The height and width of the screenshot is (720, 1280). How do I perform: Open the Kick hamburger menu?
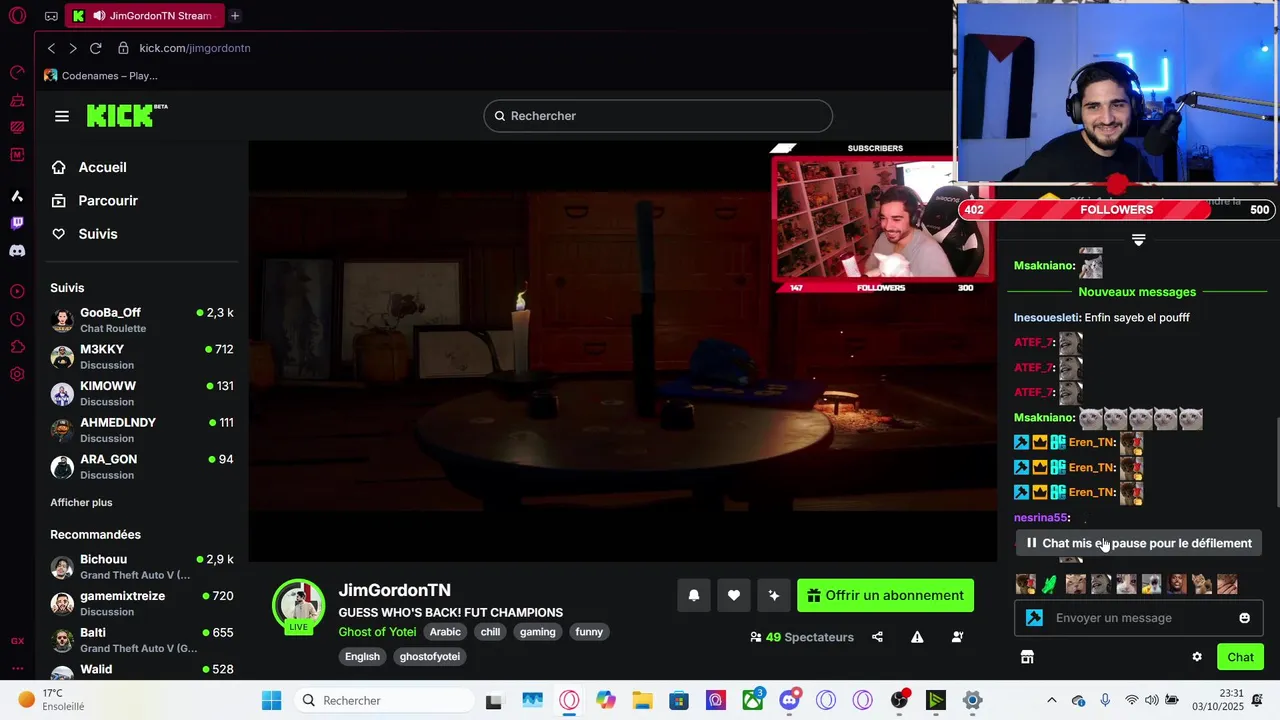click(62, 116)
